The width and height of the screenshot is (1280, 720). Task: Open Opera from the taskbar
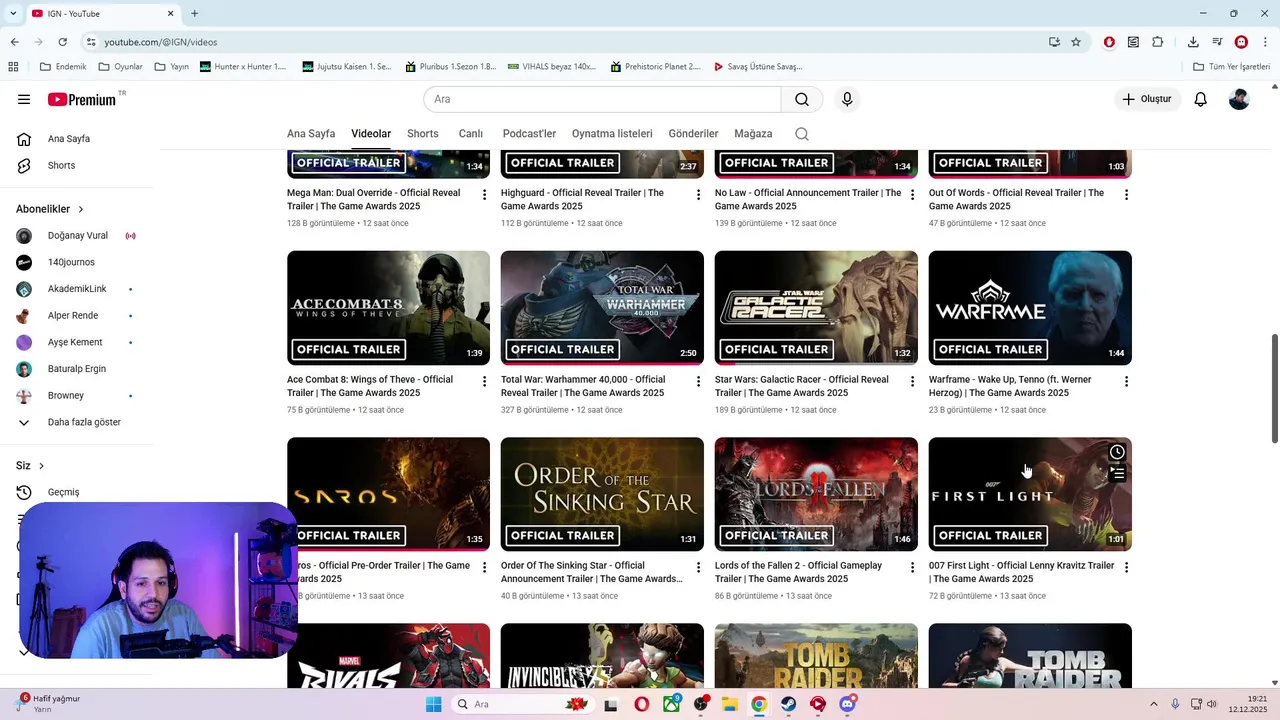click(641, 704)
